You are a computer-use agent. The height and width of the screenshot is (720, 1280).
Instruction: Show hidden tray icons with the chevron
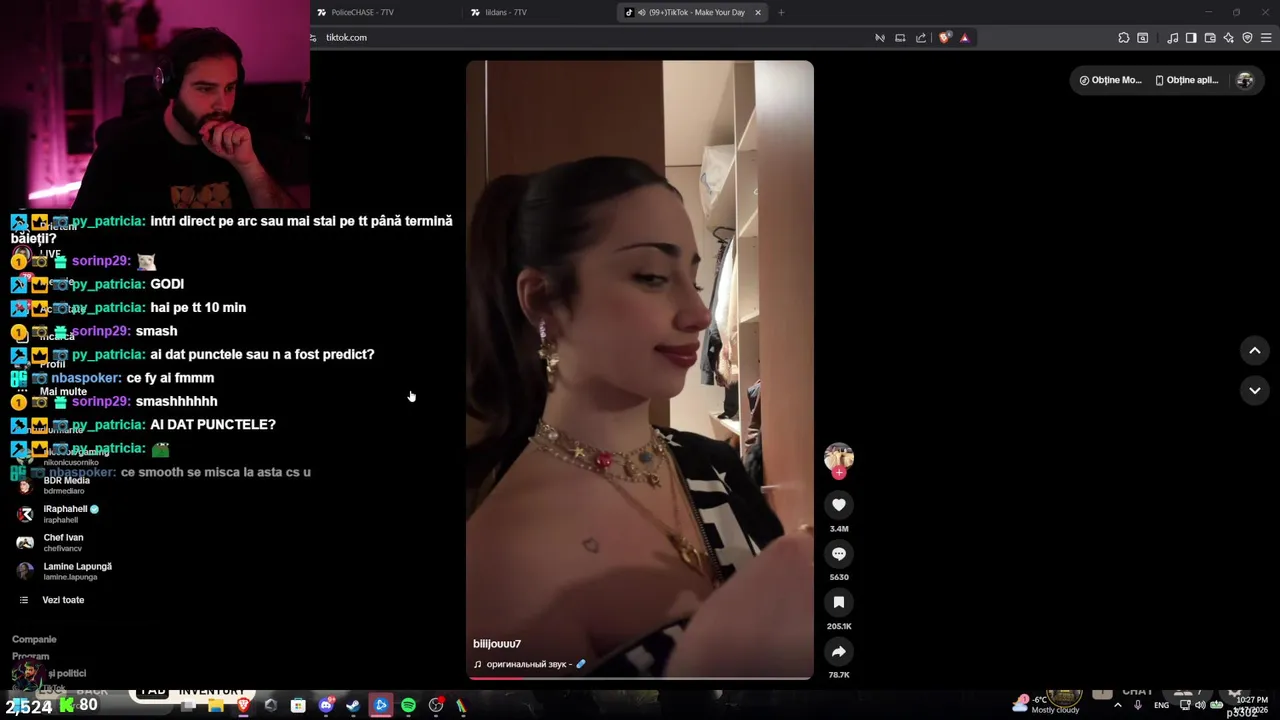pos(1117,705)
